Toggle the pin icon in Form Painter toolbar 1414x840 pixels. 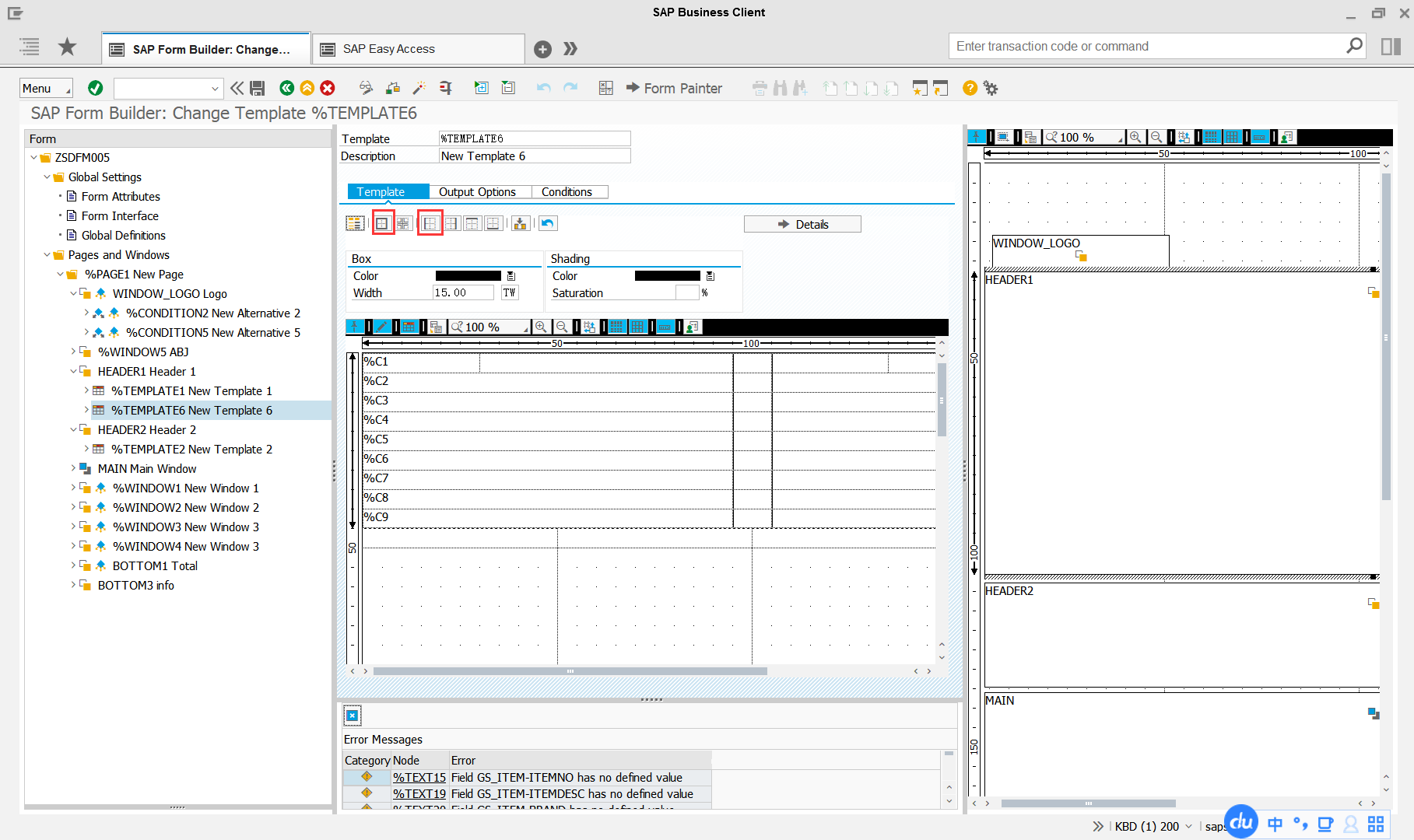click(977, 137)
